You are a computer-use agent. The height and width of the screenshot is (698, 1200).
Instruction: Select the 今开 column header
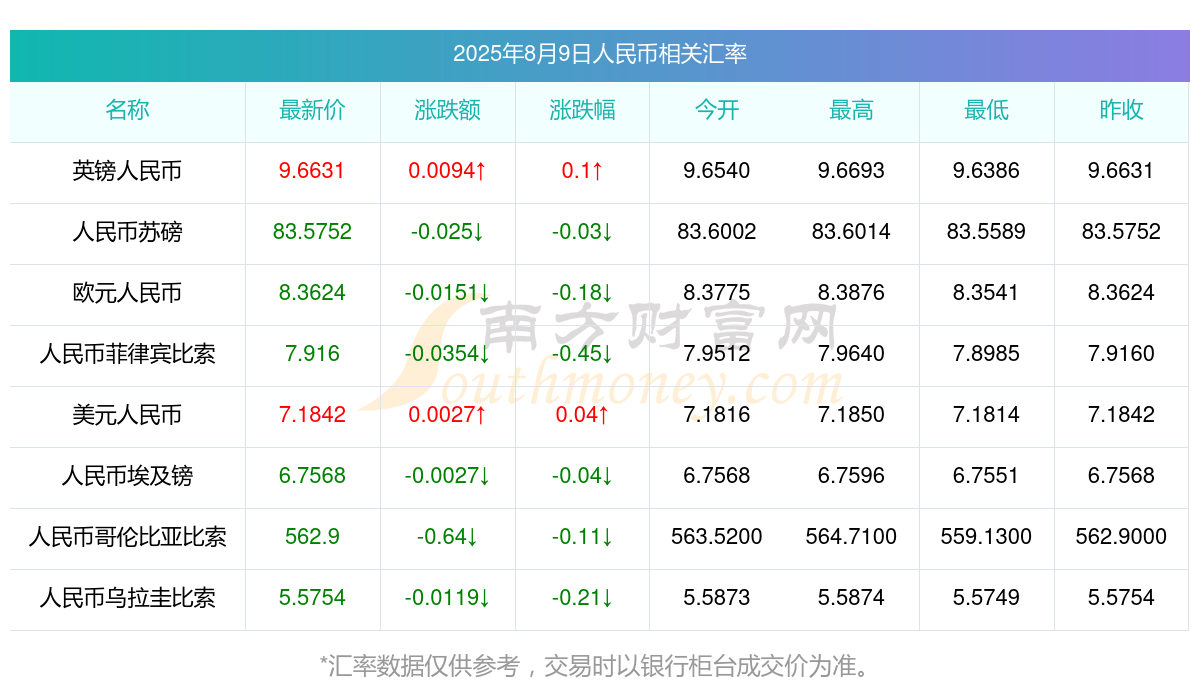[717, 110]
